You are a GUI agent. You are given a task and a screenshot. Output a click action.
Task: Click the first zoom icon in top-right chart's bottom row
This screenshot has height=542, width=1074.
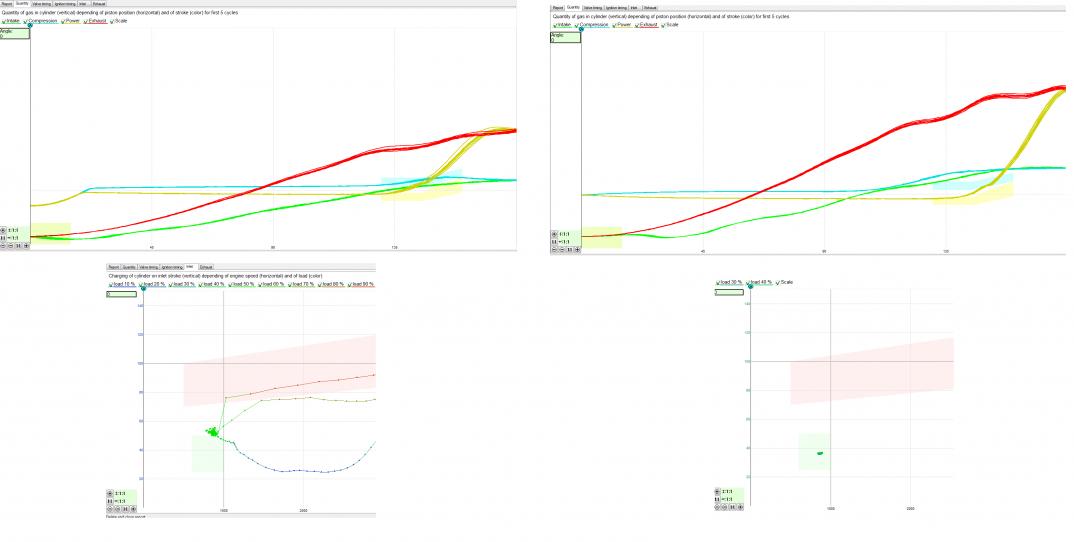tap(555, 249)
